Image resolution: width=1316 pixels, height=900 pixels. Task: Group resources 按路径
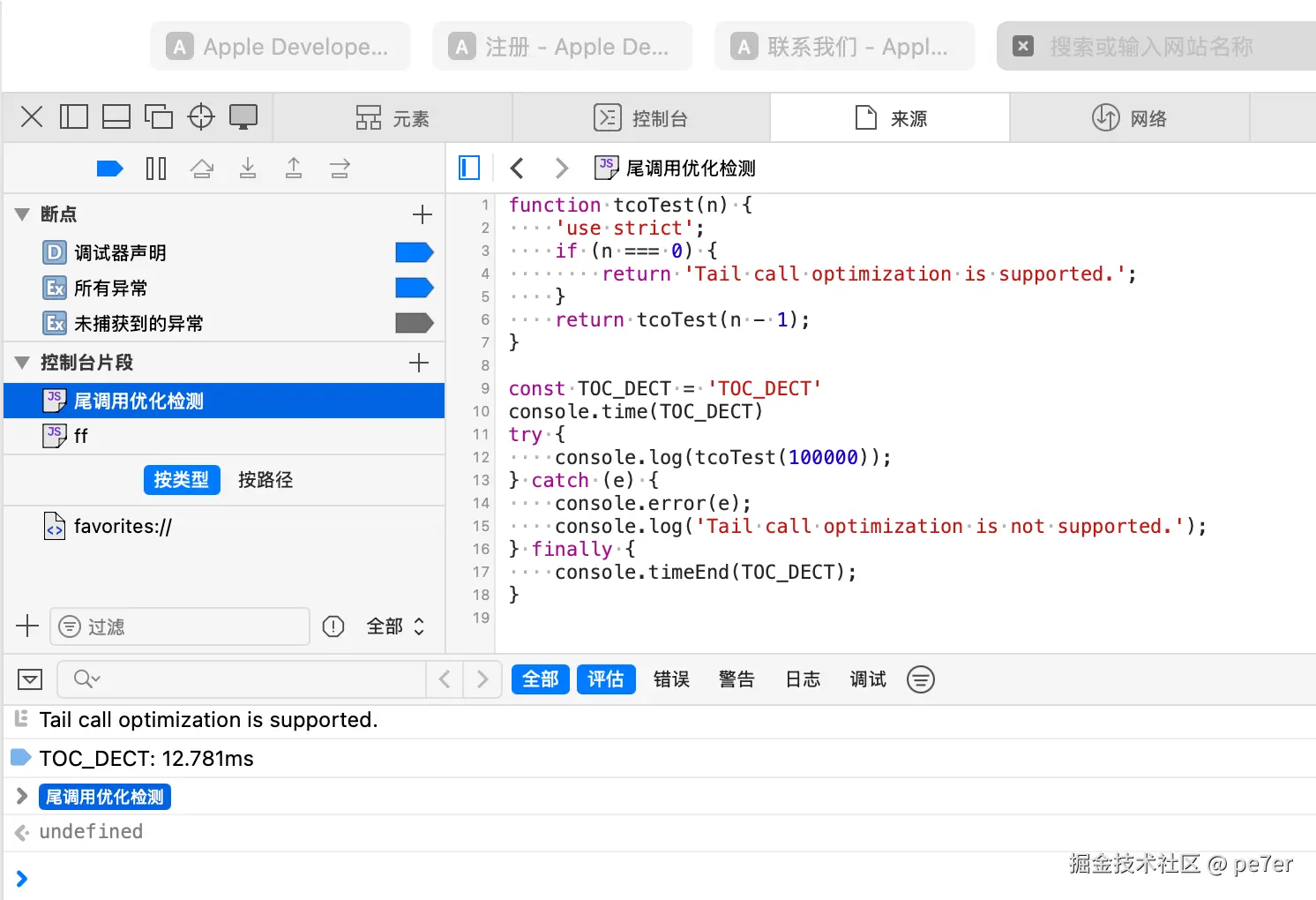click(x=265, y=480)
